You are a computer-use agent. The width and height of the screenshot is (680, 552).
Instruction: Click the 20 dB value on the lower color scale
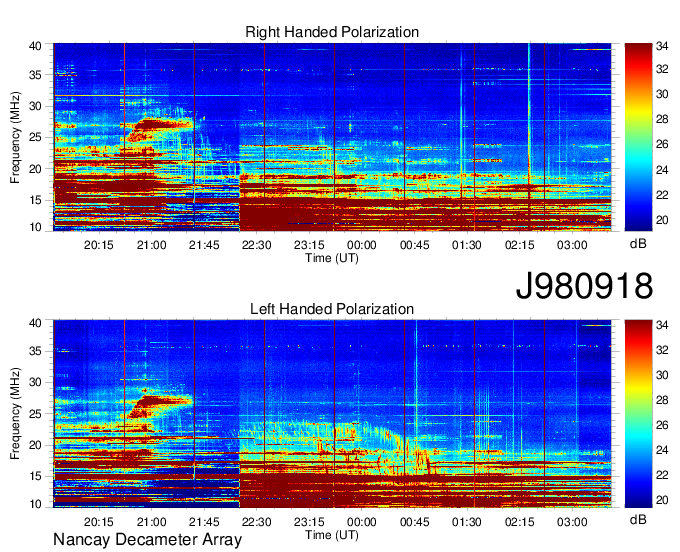coord(662,500)
